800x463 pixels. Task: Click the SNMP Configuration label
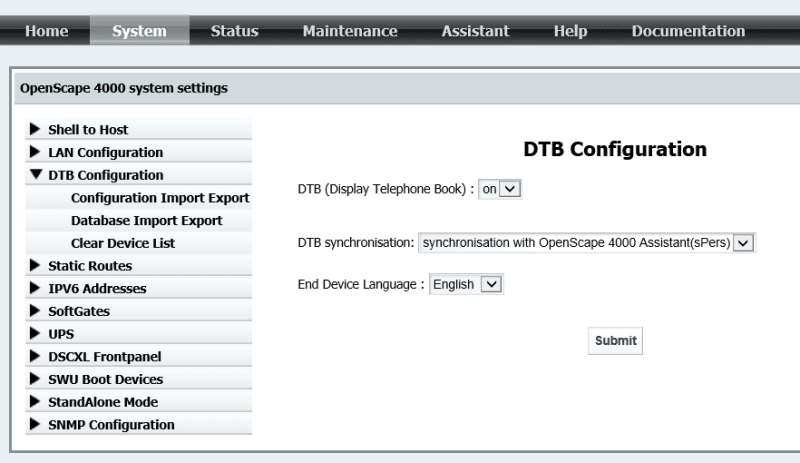tap(111, 425)
